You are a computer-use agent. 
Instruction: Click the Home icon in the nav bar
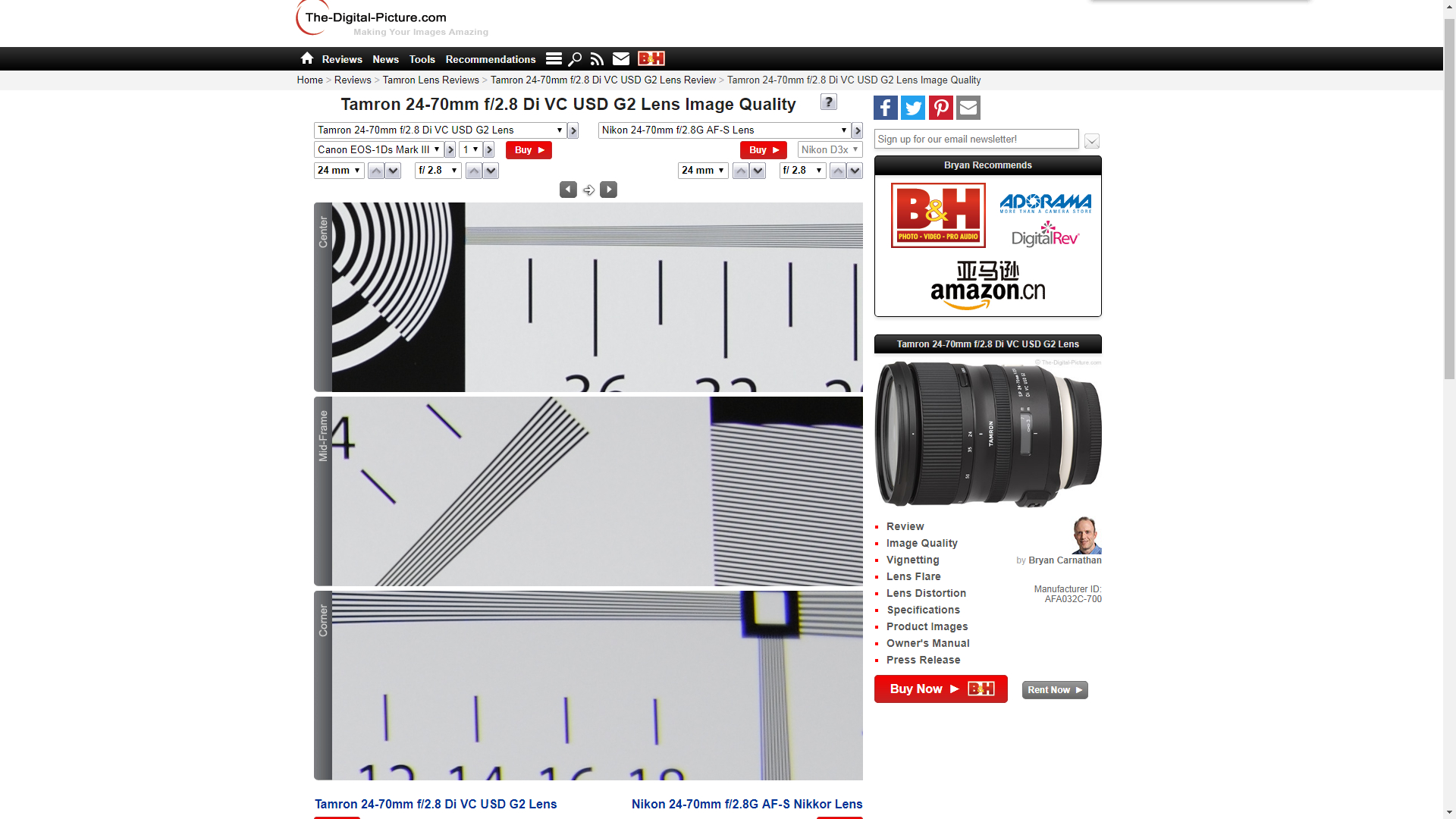[x=306, y=58]
